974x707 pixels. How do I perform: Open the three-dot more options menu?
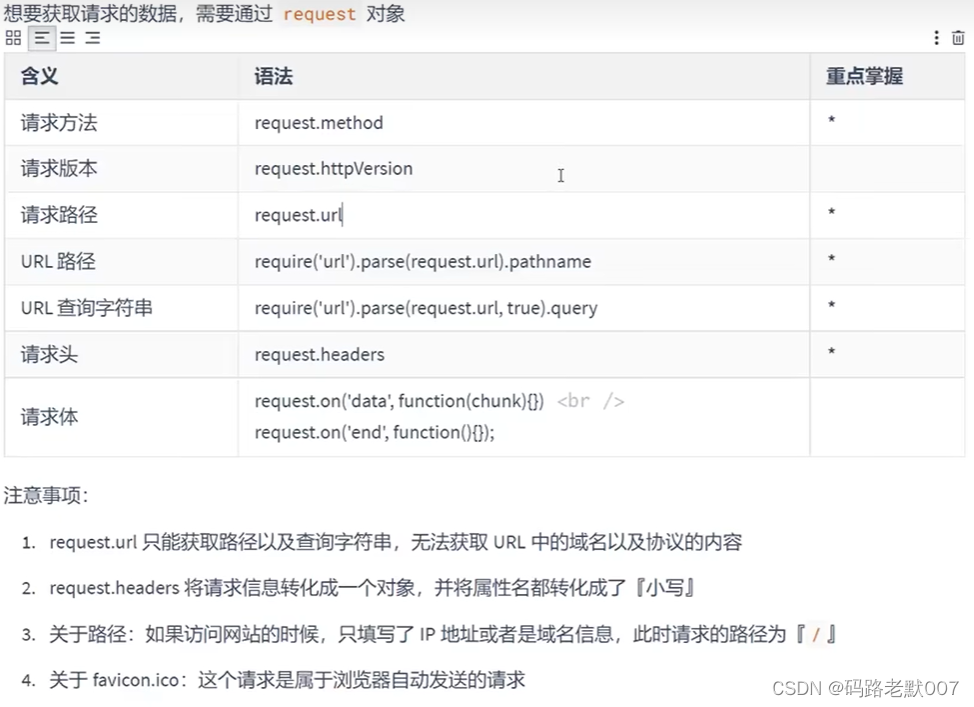tap(937, 37)
